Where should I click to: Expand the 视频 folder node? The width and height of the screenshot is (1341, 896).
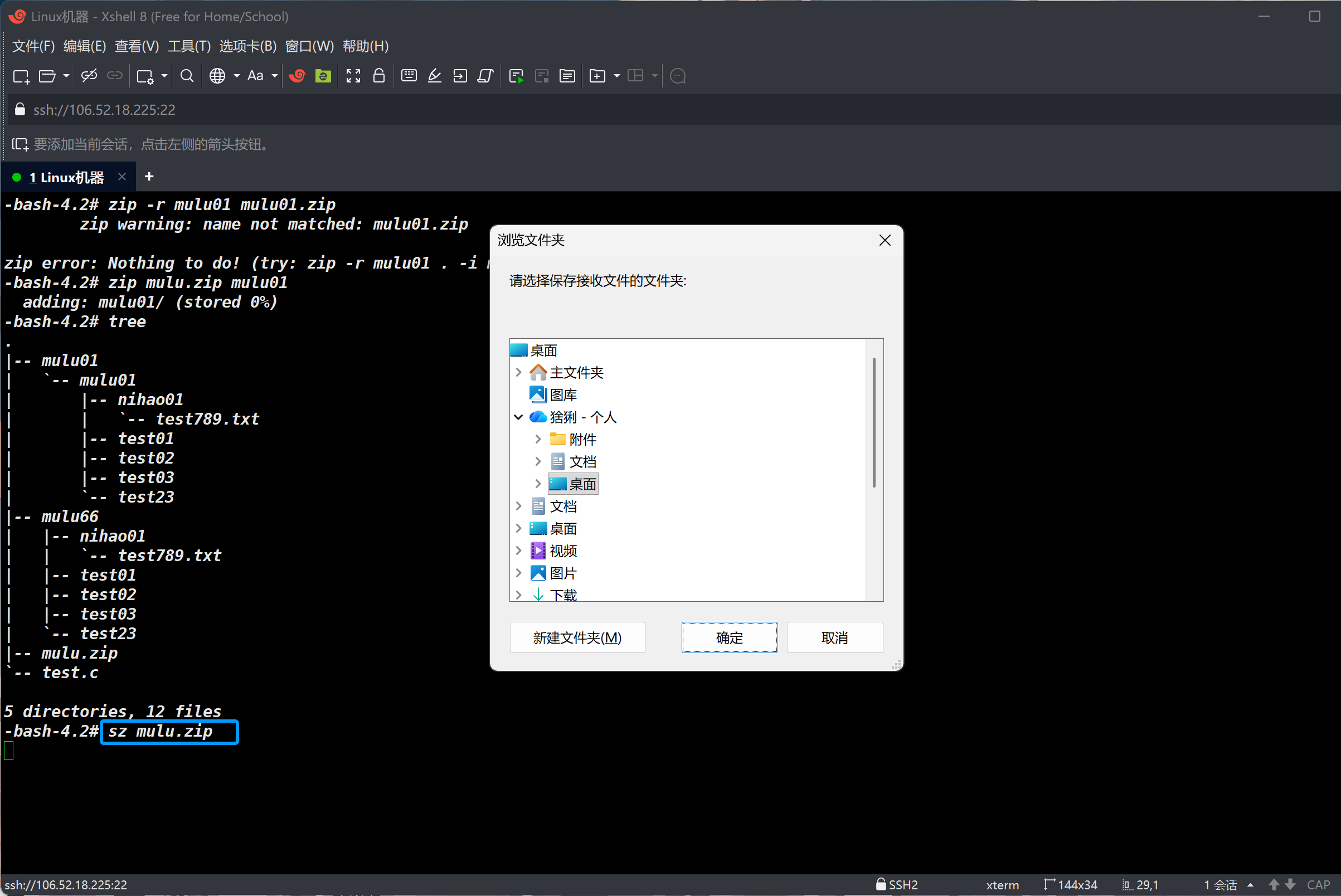tap(518, 551)
